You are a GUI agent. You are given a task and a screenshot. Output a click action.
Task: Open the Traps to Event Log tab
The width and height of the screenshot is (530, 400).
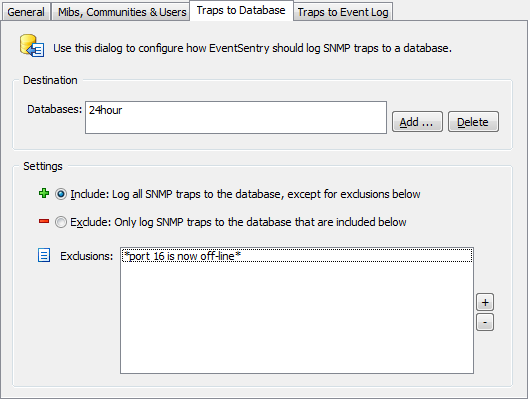point(343,12)
